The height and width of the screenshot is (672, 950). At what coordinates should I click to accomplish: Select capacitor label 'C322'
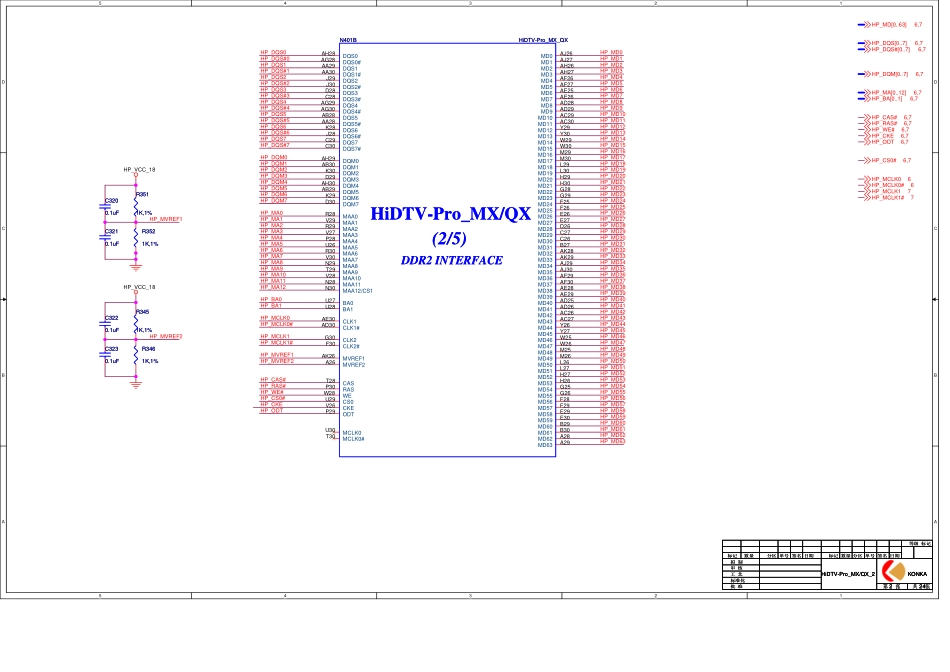click(x=111, y=318)
